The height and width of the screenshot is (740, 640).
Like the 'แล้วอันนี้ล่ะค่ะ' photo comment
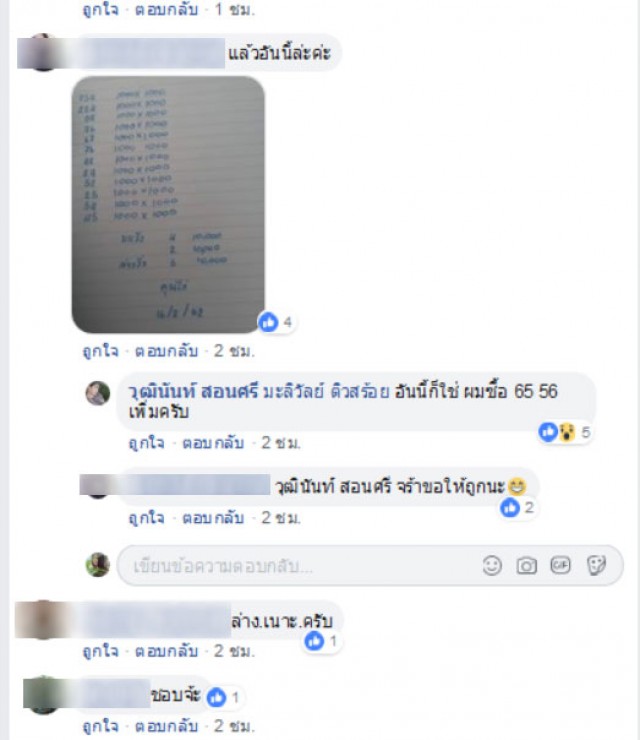(x=101, y=351)
